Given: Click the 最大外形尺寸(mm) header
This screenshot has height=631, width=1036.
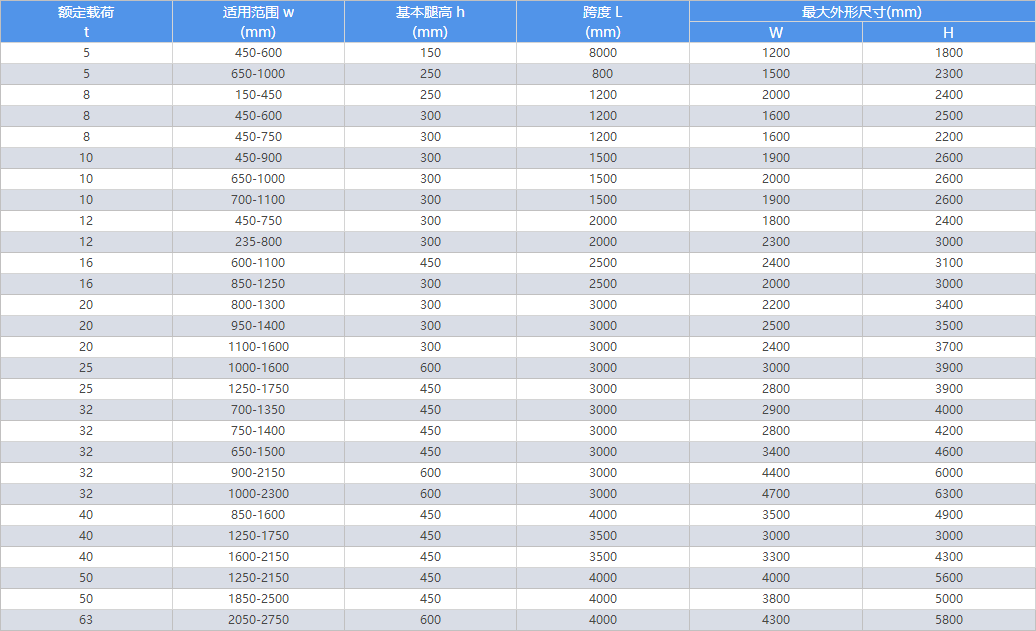Looking at the screenshot, I should 862,11.
